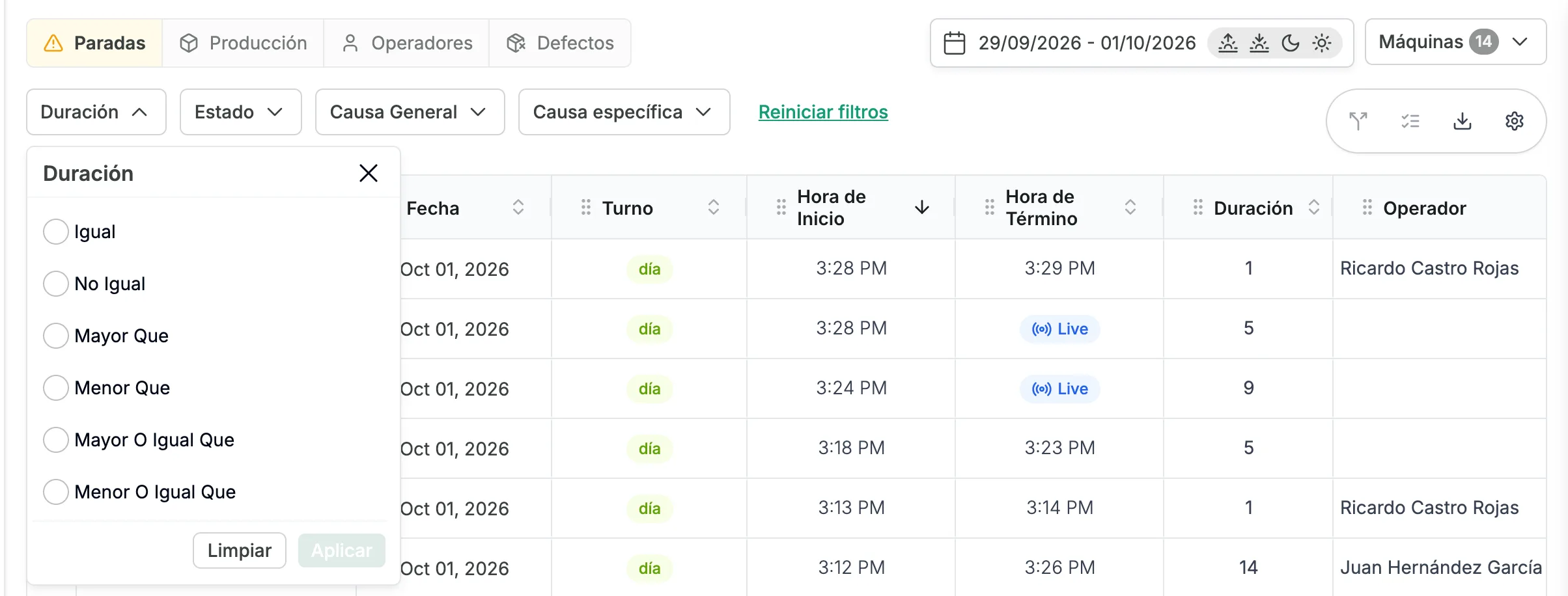Click the 3:26 PM end time cell
This screenshot has width=1568, height=596.
click(x=1059, y=567)
